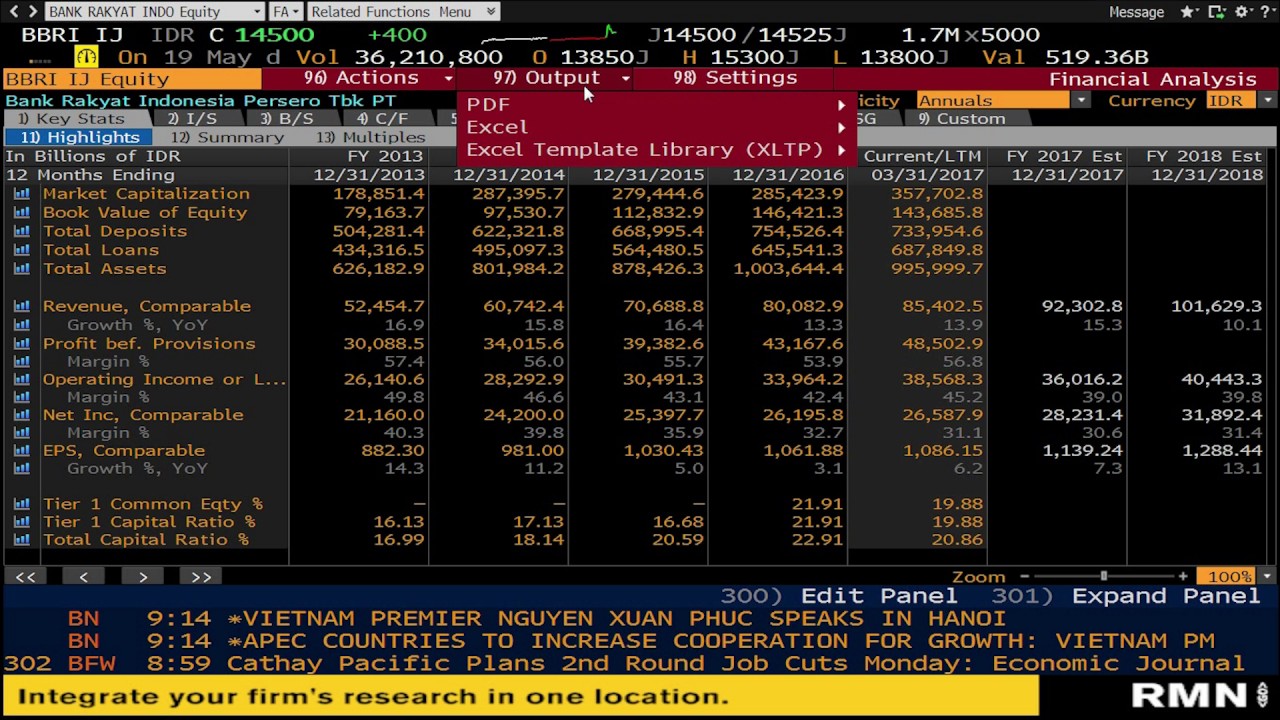Open the 9) Custom tab
This screenshot has width=1280, height=720.
click(962, 119)
